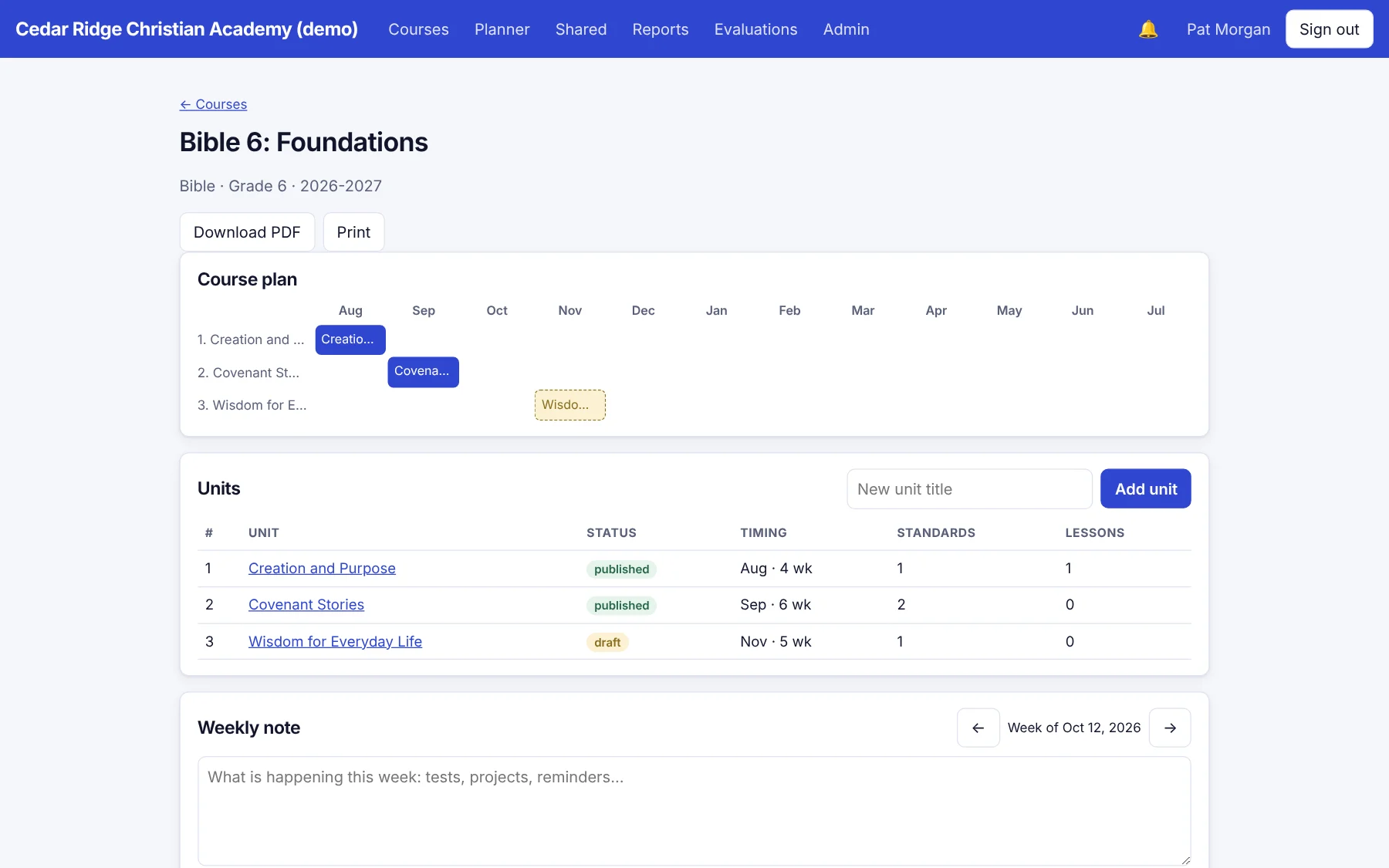Viewport: 1389px width, 868px height.
Task: Click Pat Morgan user name
Action: click(x=1228, y=29)
